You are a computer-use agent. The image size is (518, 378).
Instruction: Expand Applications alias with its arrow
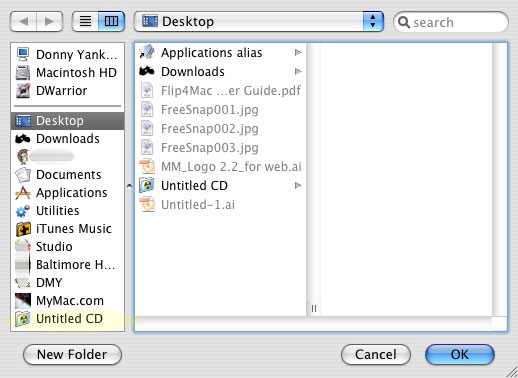298,52
